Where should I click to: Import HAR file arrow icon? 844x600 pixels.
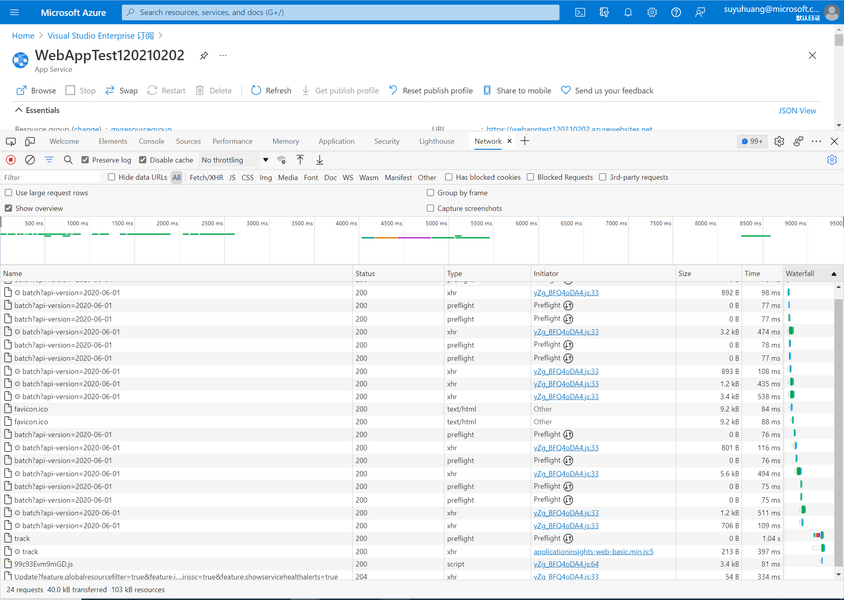[x=300, y=160]
